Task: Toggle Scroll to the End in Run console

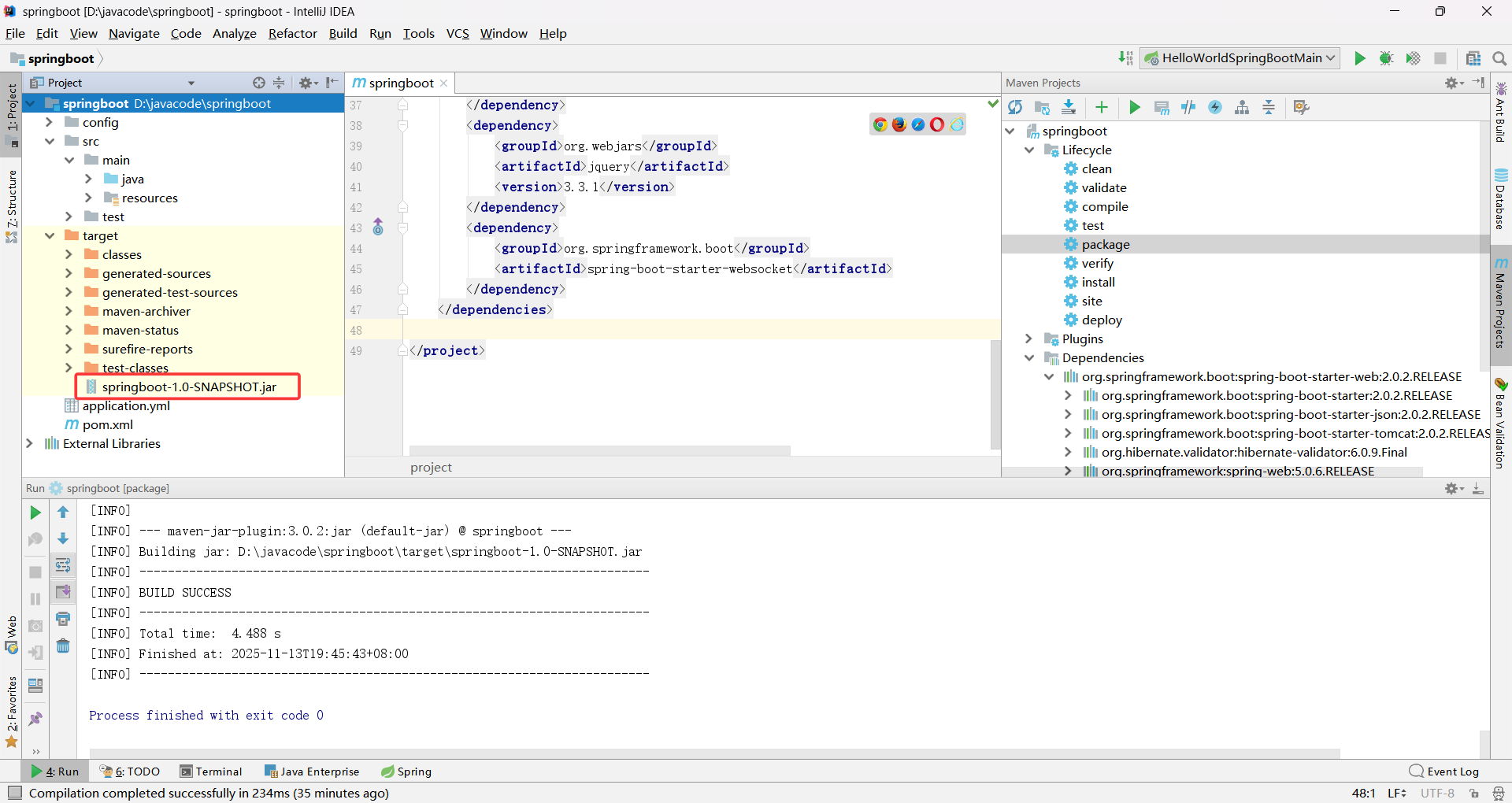Action: pyautogui.click(x=63, y=592)
